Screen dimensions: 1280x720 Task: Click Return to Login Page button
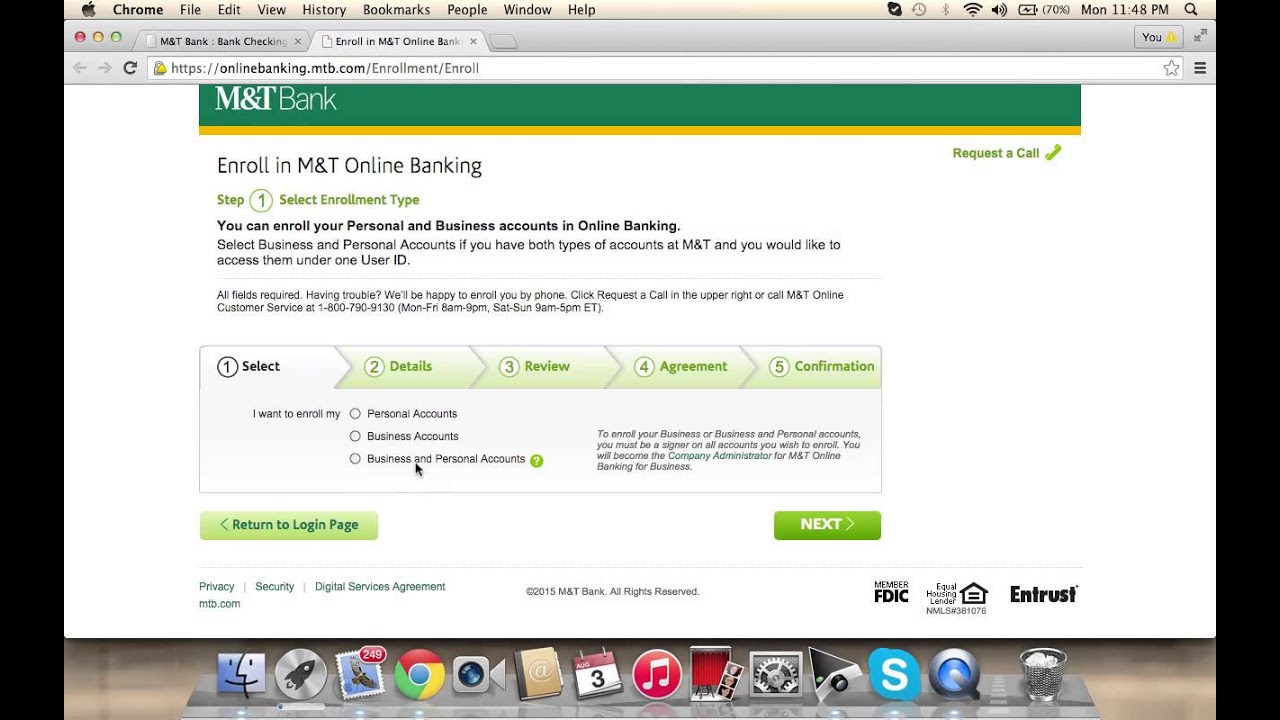coord(289,525)
